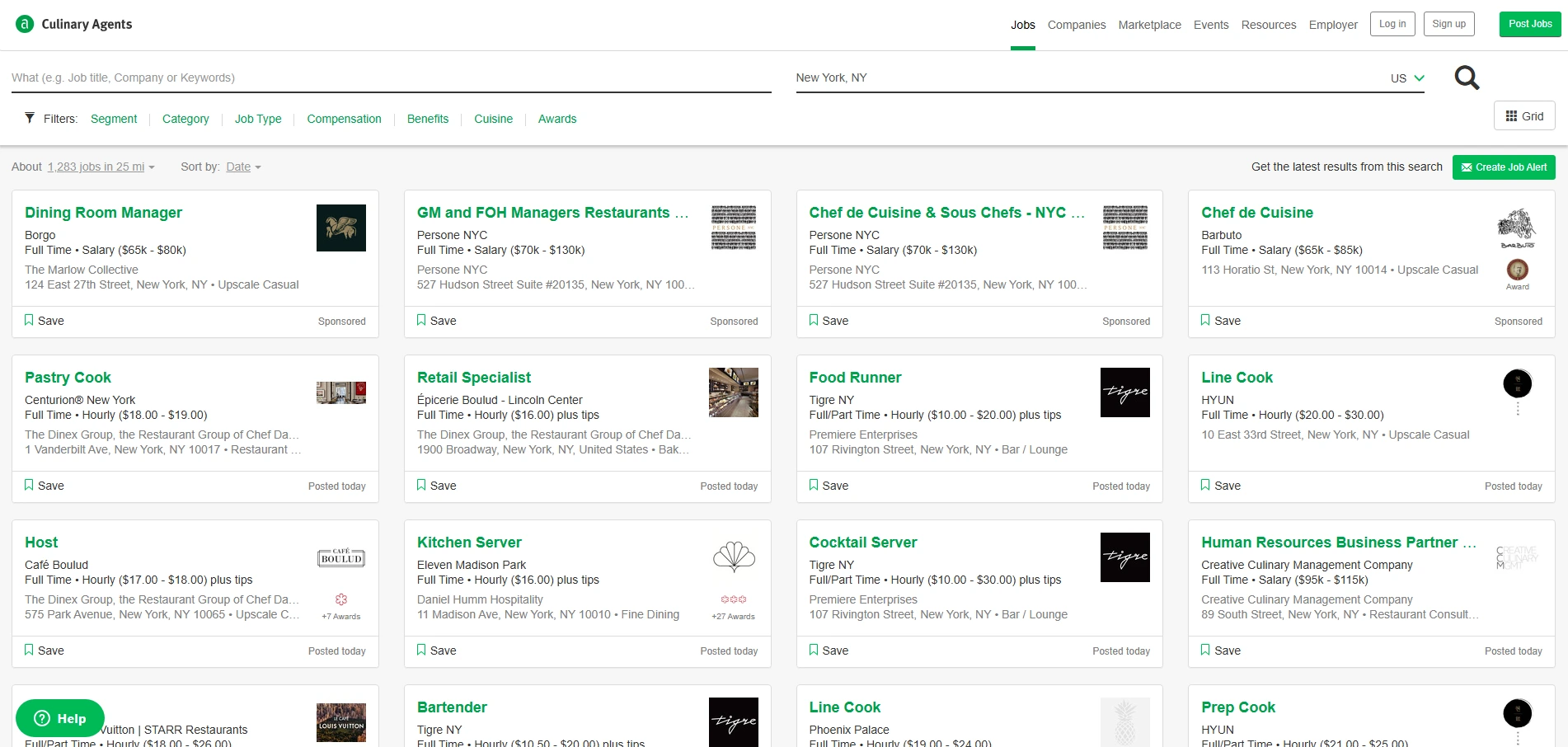
Task: Change the 25 mi search radius dropdown
Action: (101, 167)
